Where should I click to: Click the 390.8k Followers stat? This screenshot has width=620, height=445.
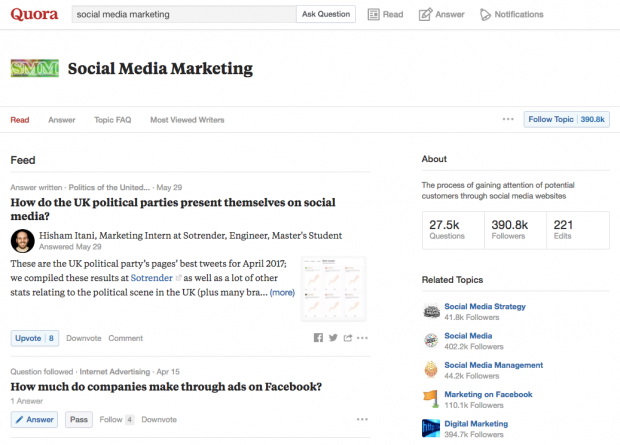(x=515, y=230)
